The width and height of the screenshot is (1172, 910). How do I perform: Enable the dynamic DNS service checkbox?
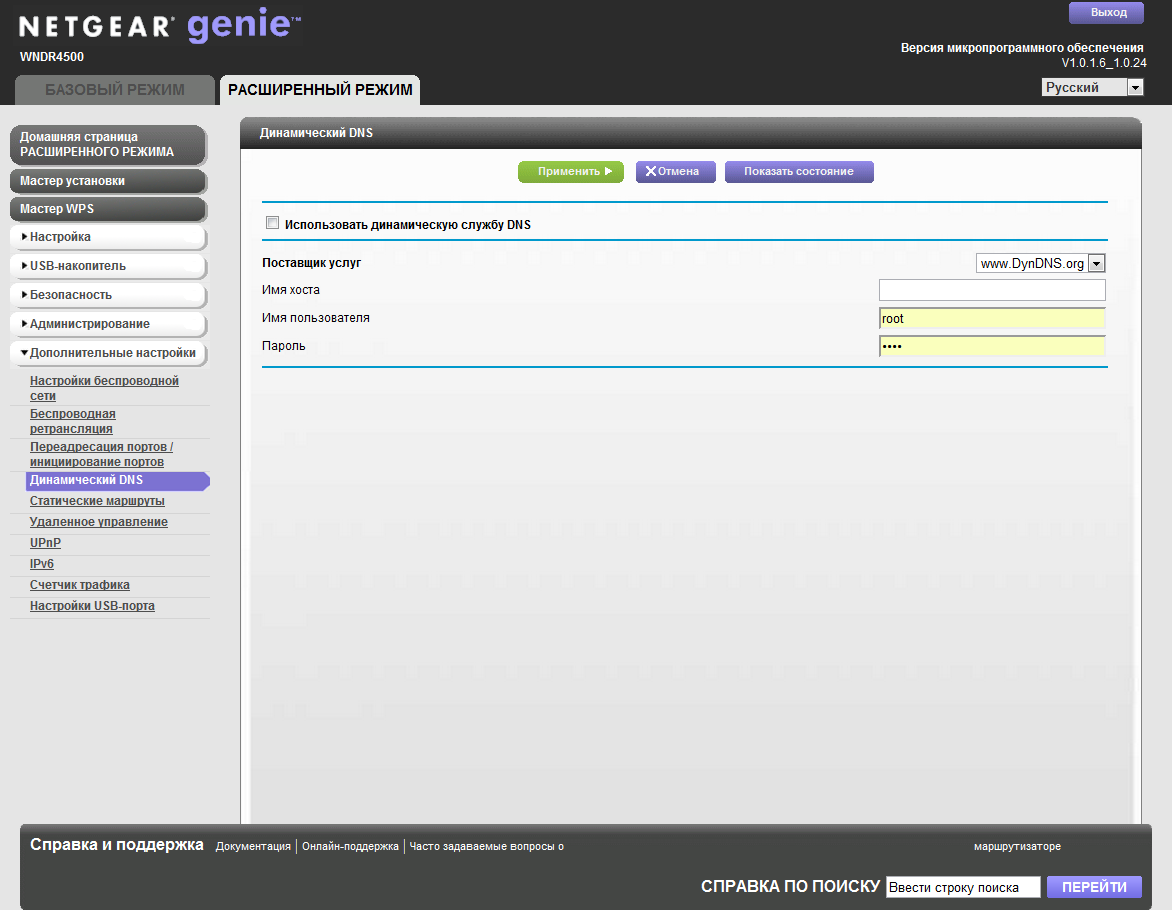(272, 224)
